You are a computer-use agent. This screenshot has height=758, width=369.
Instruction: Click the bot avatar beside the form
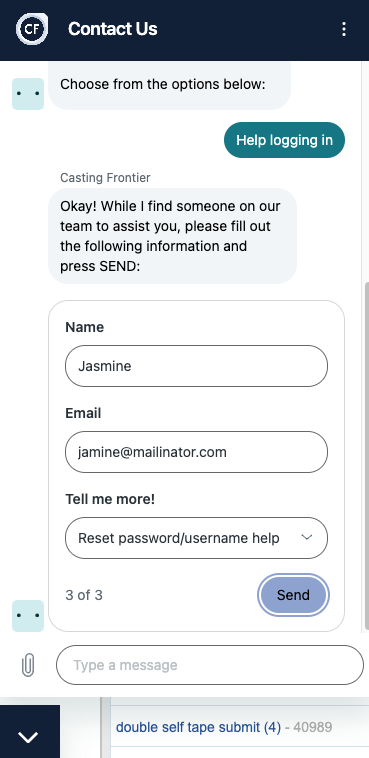click(x=28, y=616)
